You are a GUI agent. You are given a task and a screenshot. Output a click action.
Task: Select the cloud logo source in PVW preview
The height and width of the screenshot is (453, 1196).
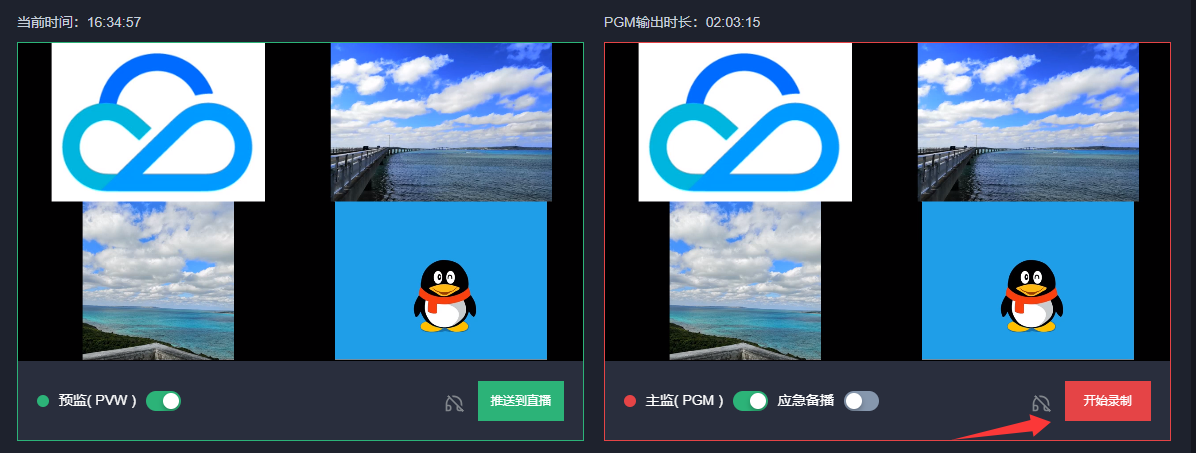click(x=158, y=122)
